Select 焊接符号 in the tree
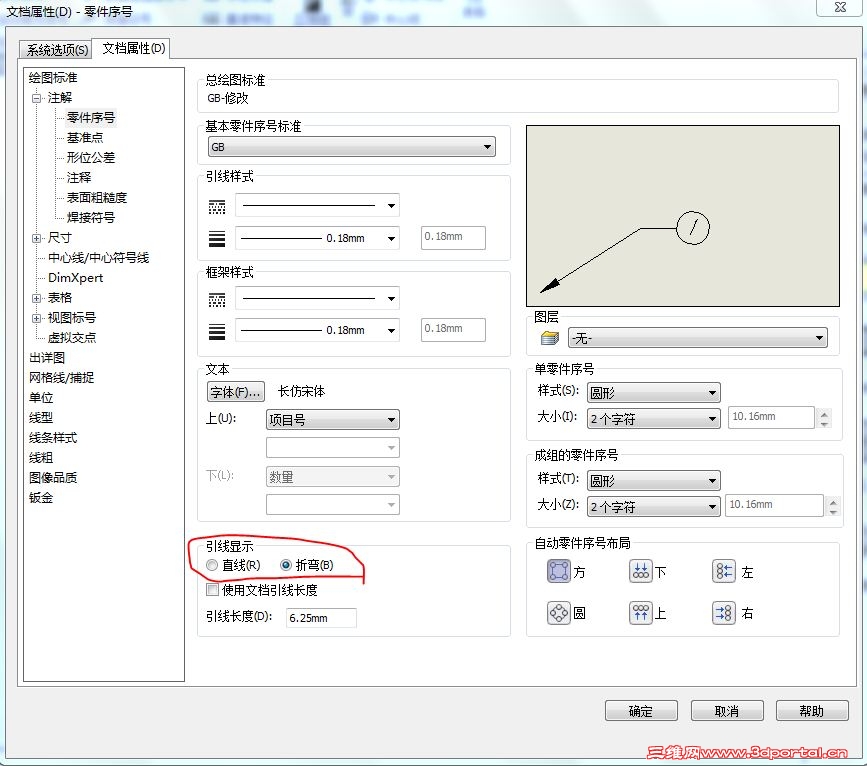867x766 pixels. pyautogui.click(x=91, y=217)
